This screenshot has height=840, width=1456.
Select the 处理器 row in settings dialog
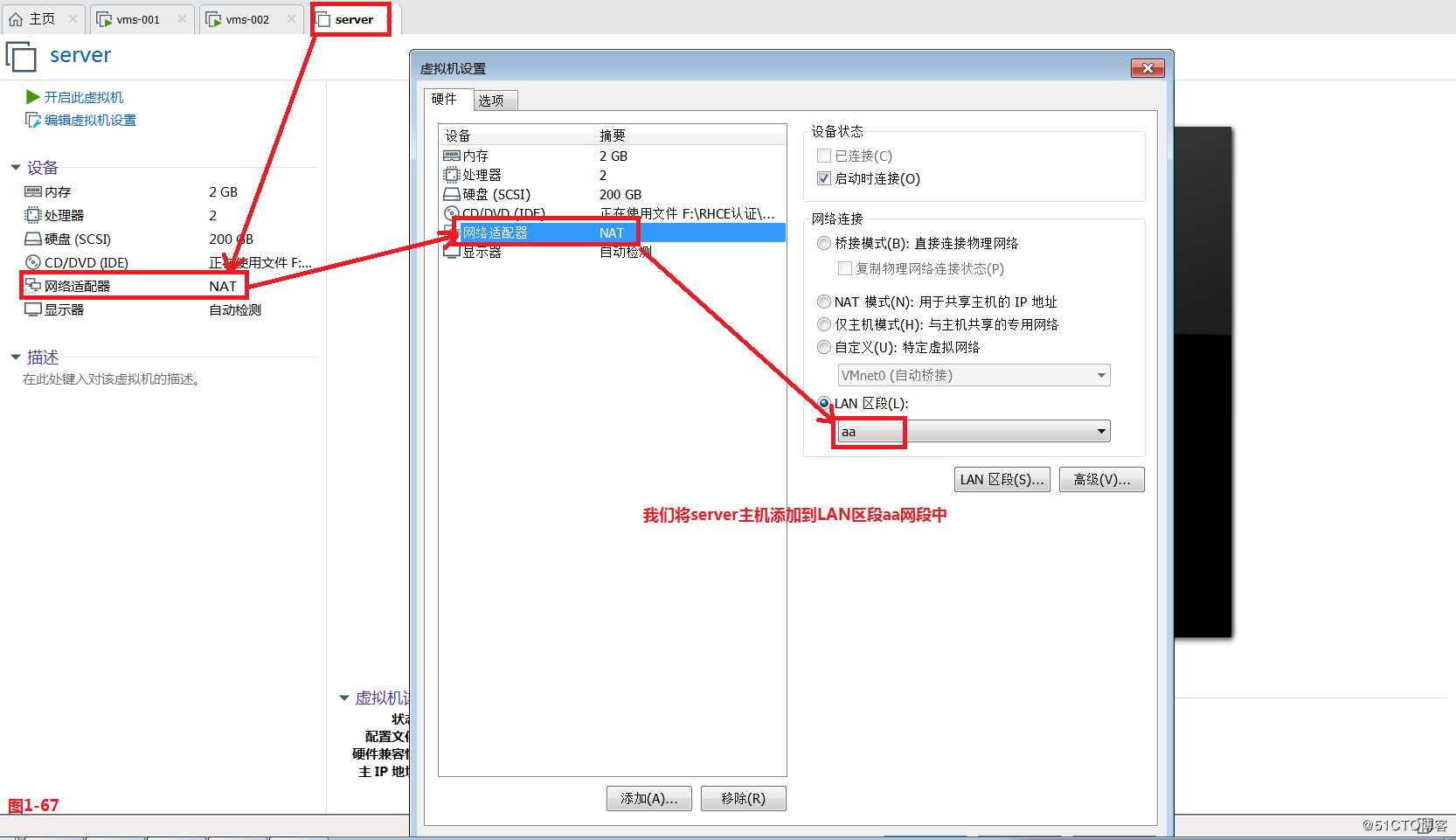(612, 175)
